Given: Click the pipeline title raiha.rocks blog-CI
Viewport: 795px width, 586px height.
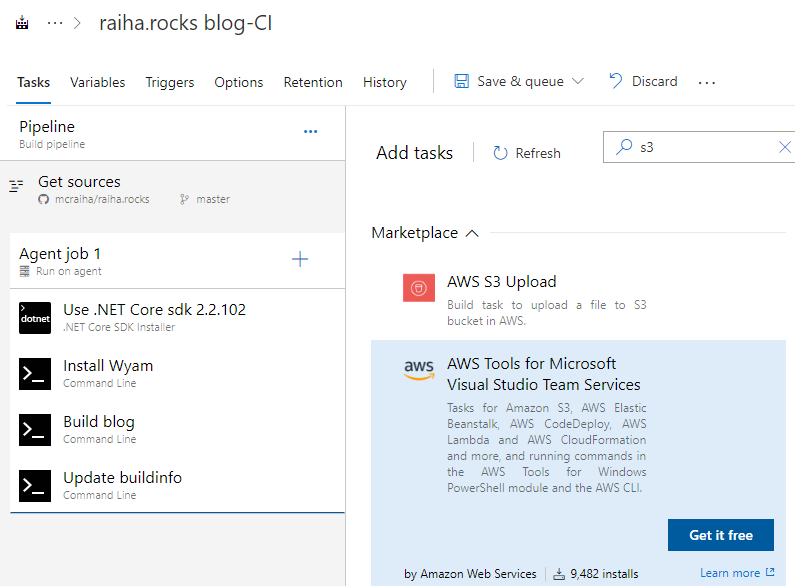Looking at the screenshot, I should click(x=186, y=23).
